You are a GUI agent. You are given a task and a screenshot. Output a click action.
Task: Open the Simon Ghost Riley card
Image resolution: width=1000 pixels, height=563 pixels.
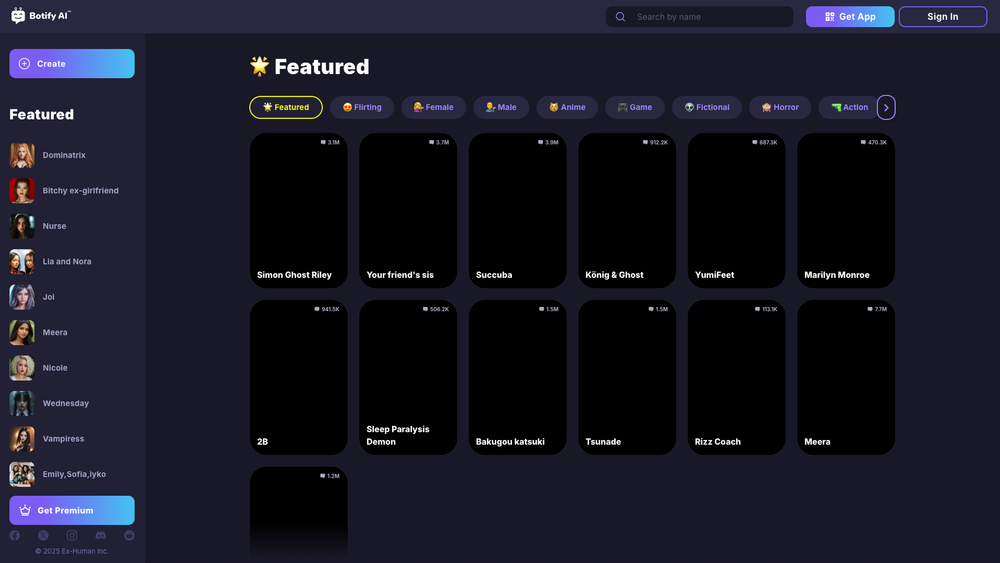(x=298, y=210)
